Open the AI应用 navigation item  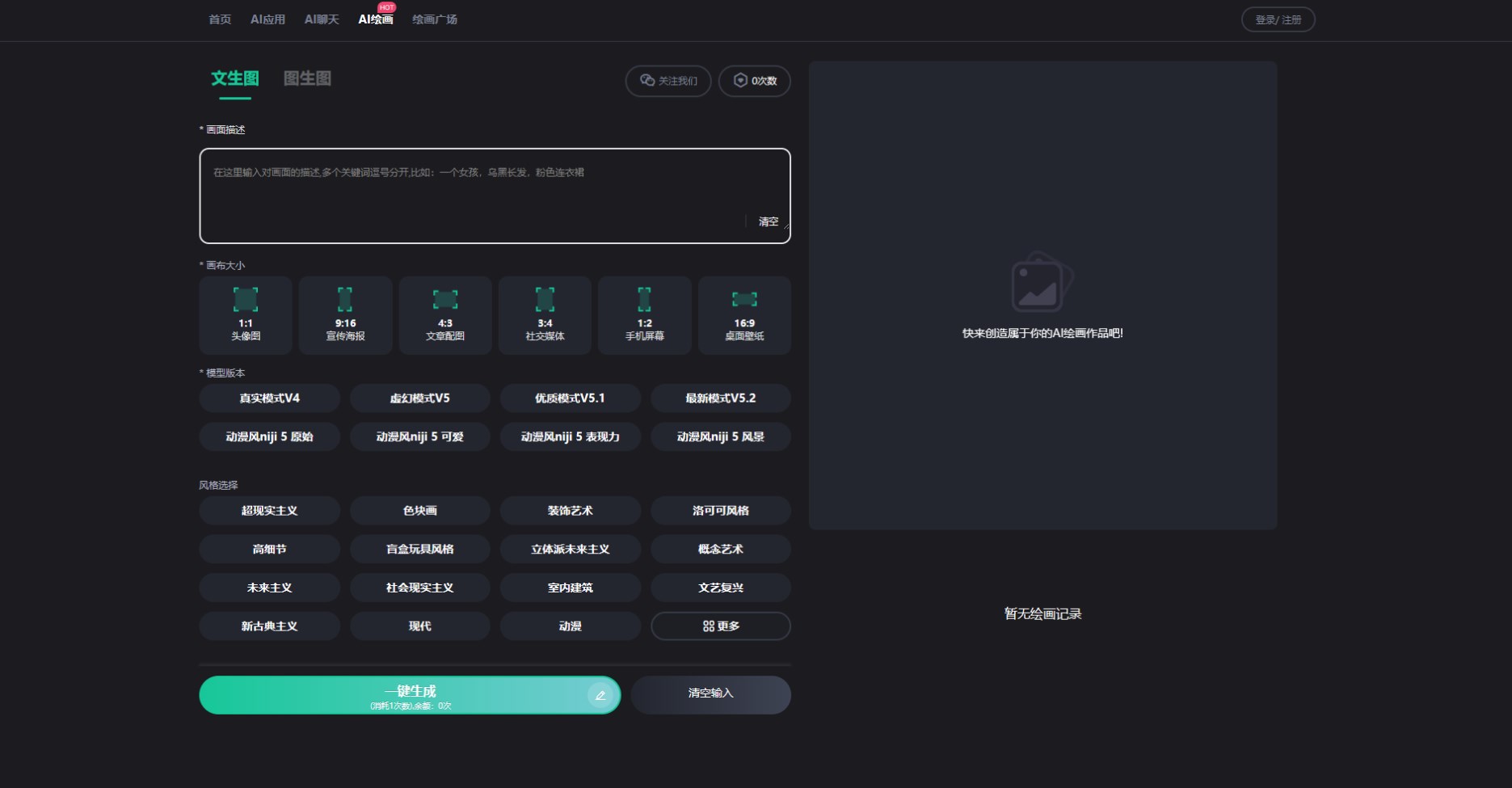pos(267,19)
